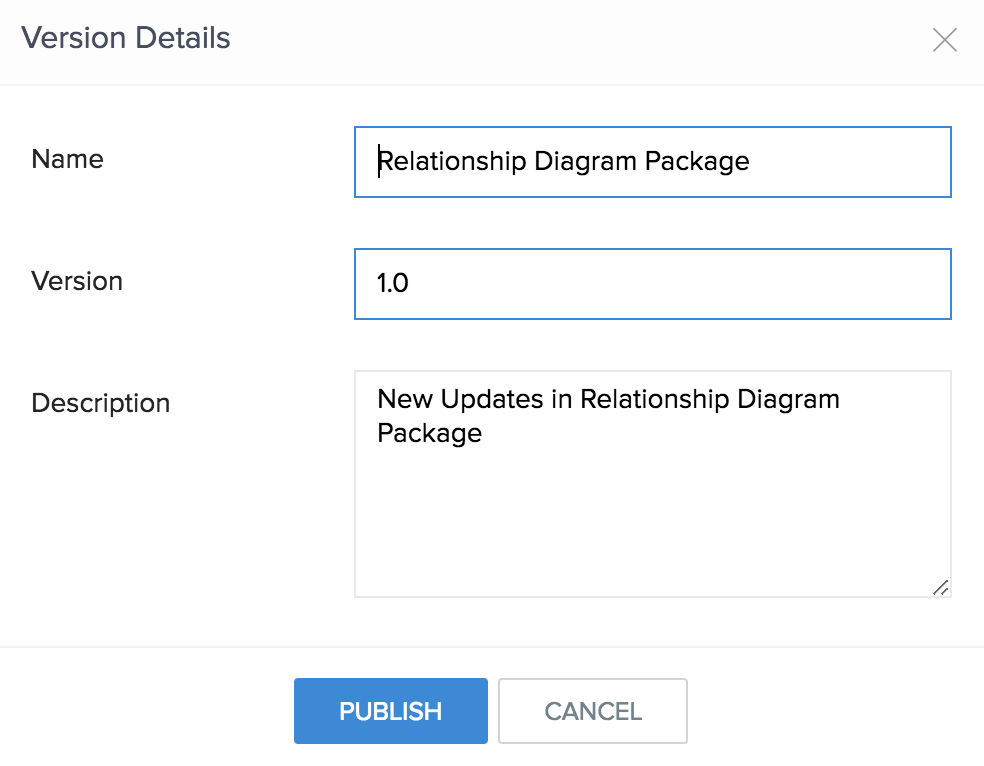
Task: Click the word "Diagram" in Description text
Action: pos(788,399)
